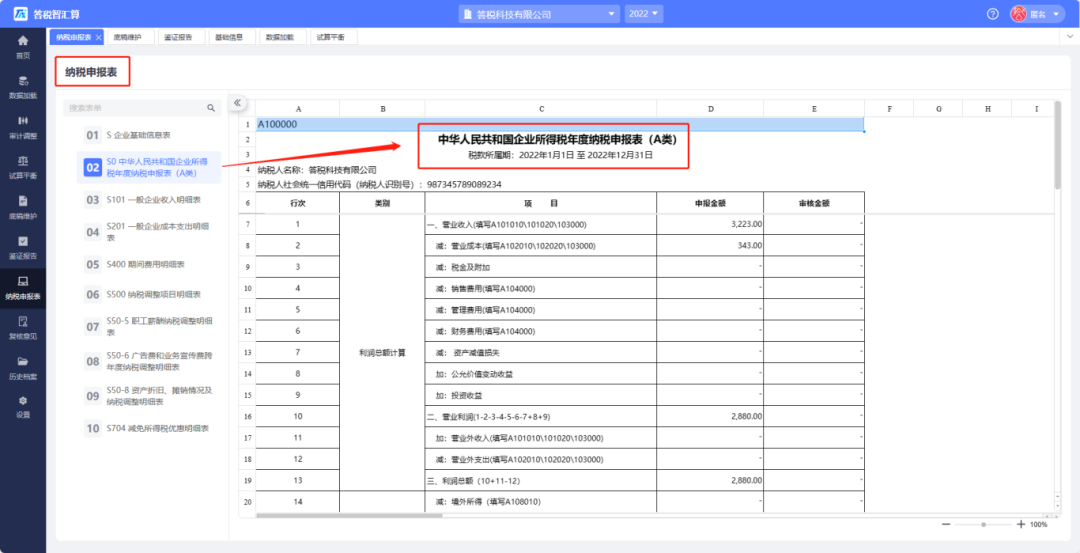Close the 纳税申报表 tab with its X
Image resolution: width=1080 pixels, height=553 pixels.
pos(98,37)
